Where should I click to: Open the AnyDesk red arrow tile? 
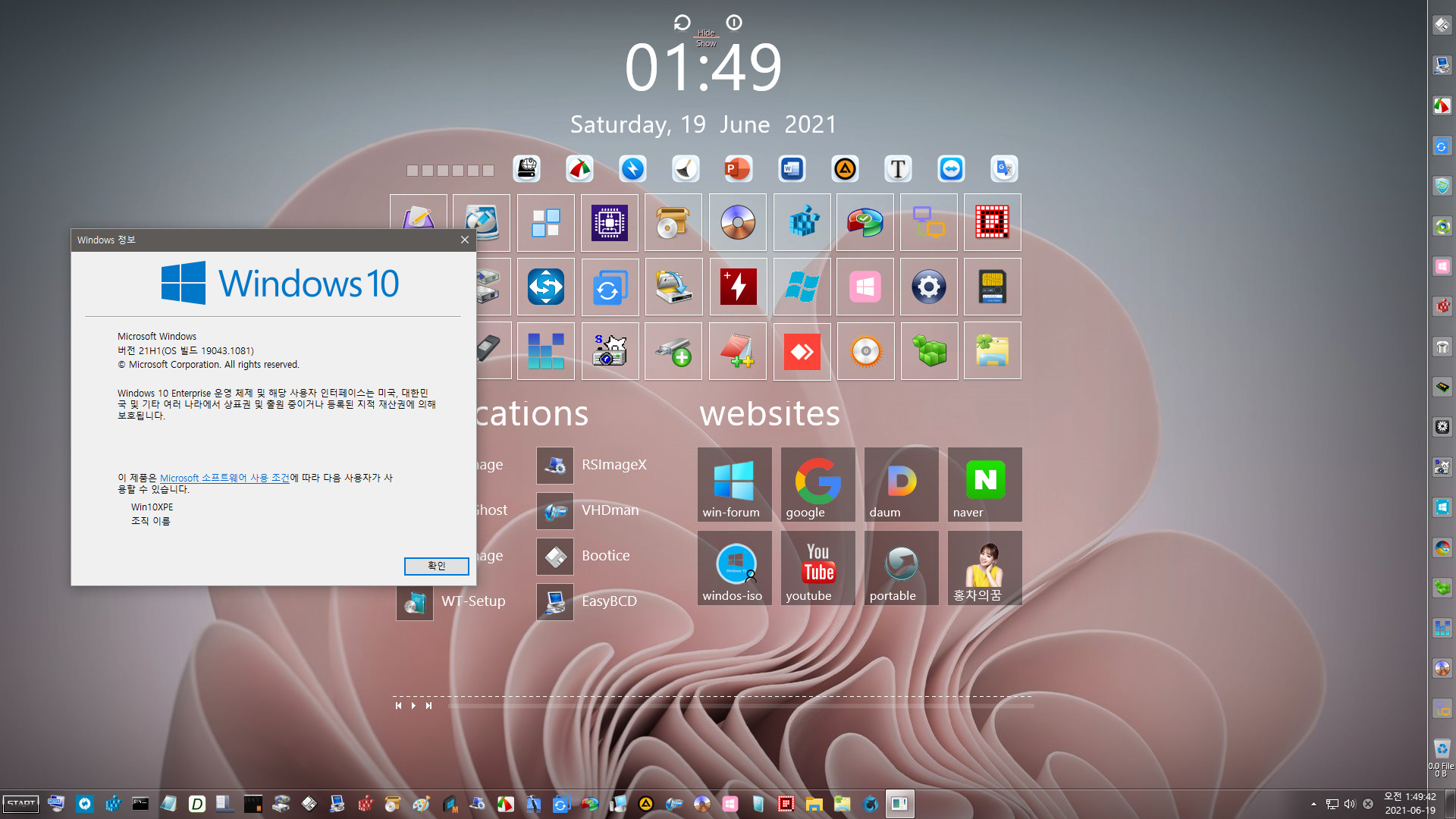[x=802, y=351]
